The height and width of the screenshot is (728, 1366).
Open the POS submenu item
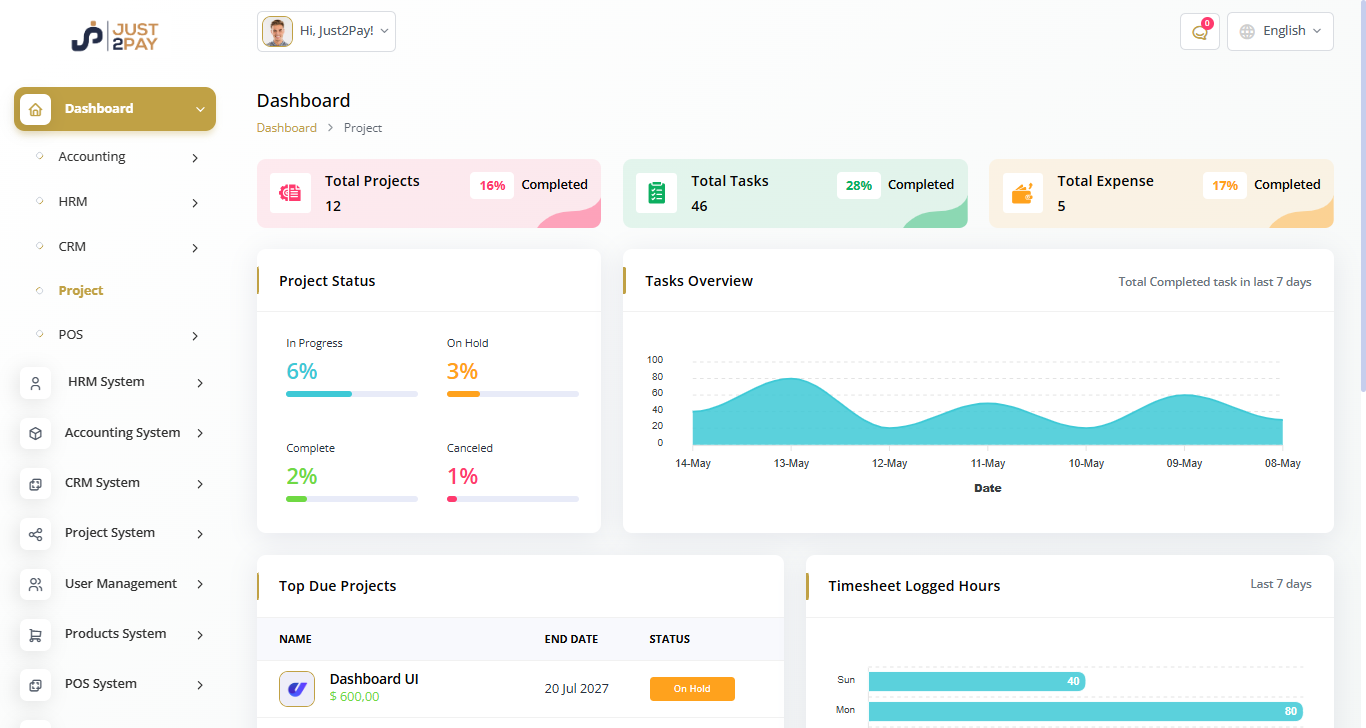71,335
